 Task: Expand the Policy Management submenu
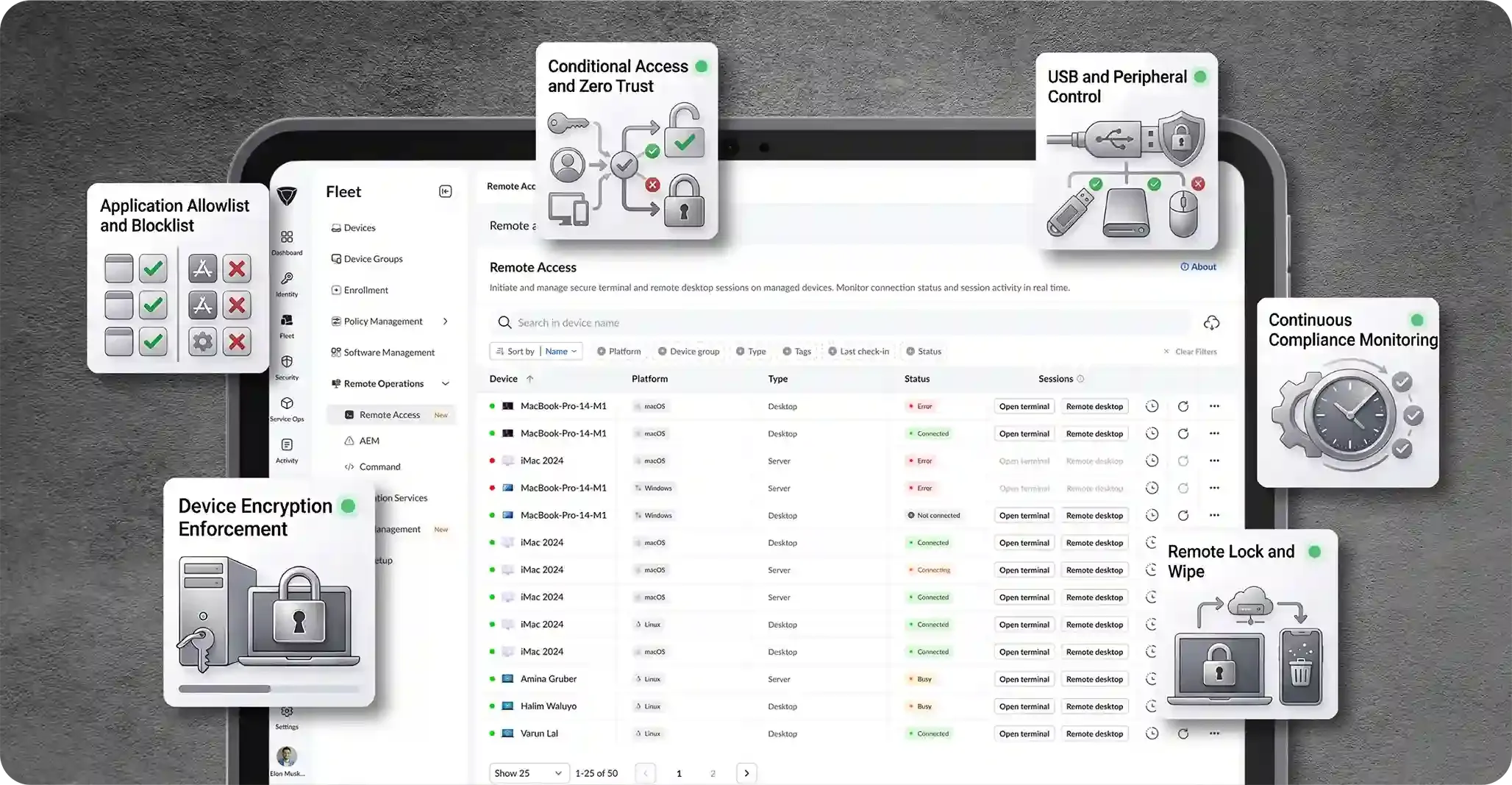point(446,322)
